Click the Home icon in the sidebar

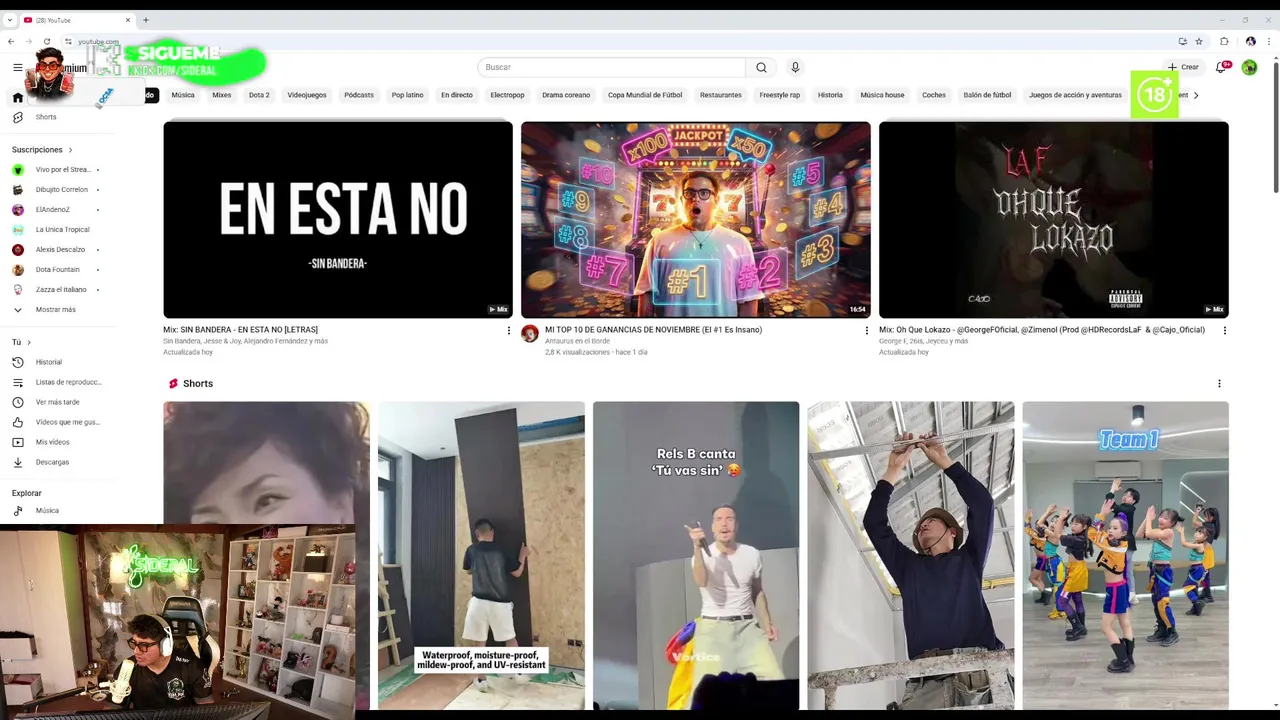pos(17,97)
